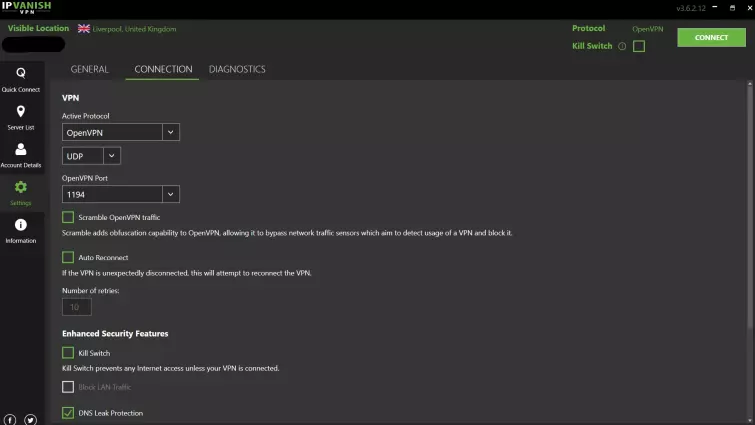Enable Auto Reconnect checkbox
This screenshot has width=755, height=425.
point(68,257)
